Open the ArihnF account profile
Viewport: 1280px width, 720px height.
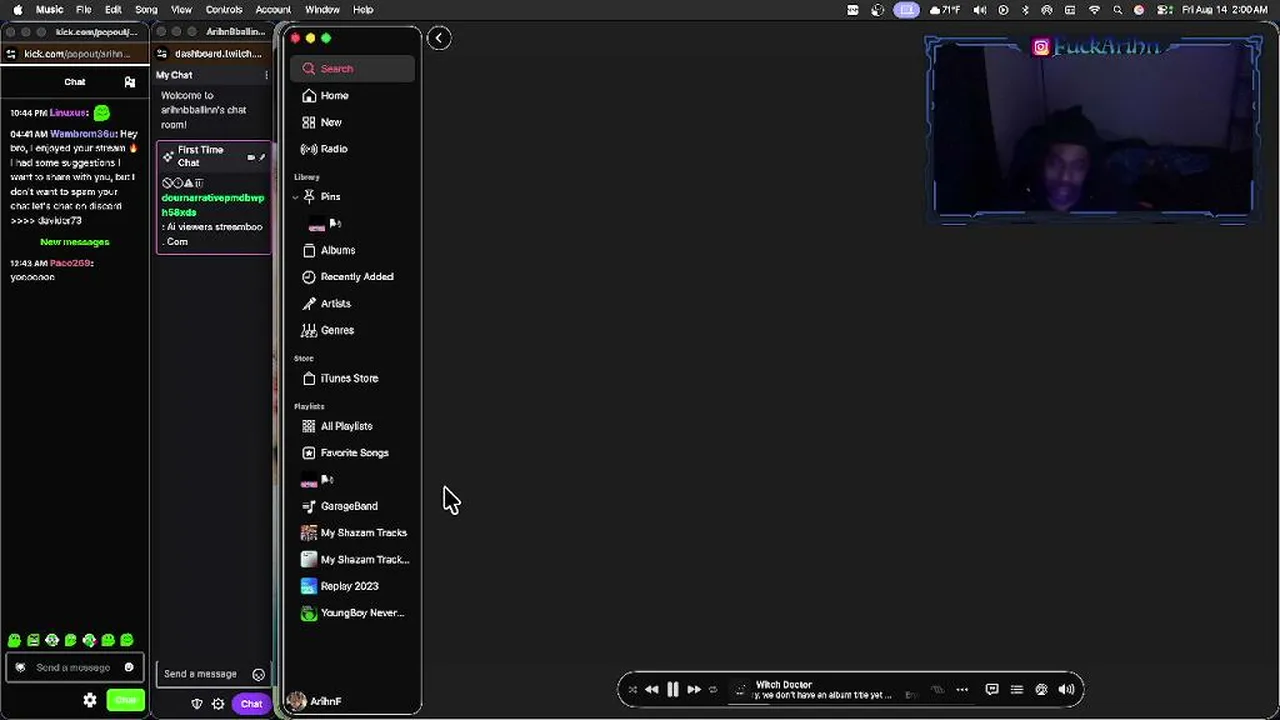[x=316, y=702]
